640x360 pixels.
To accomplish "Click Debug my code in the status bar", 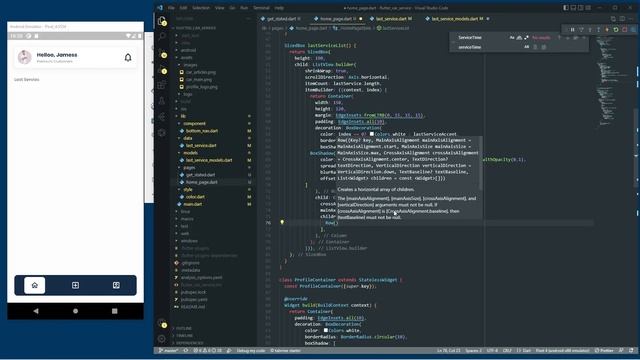I will pyautogui.click(x=251, y=351).
